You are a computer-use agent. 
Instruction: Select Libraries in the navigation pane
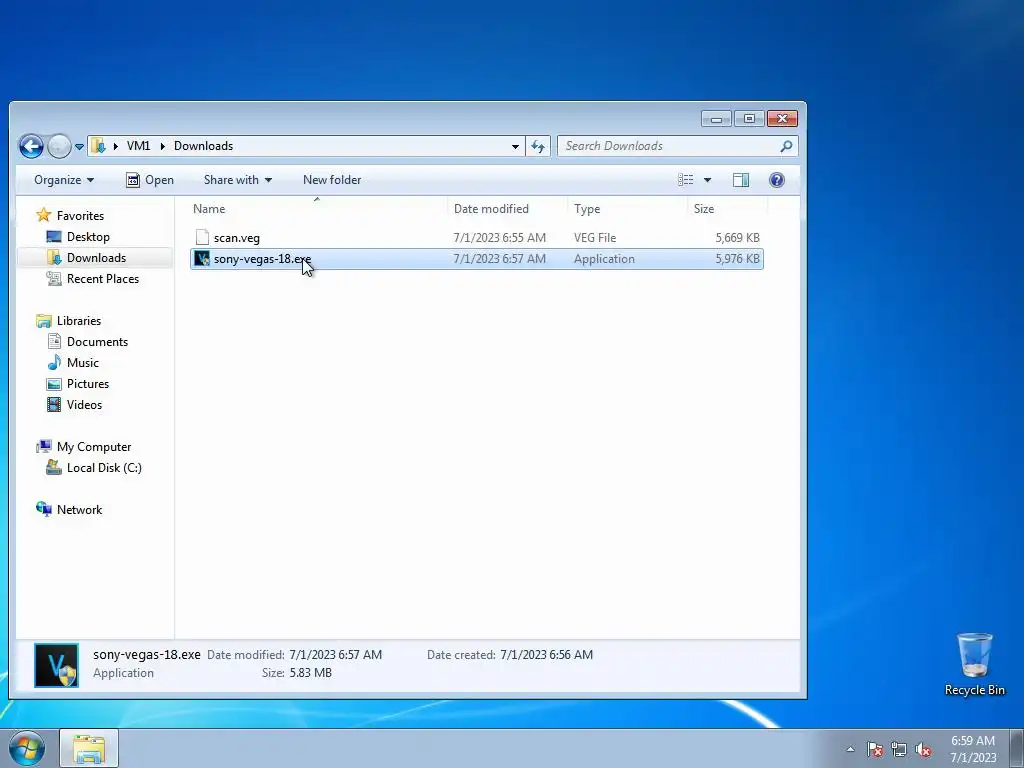point(78,321)
